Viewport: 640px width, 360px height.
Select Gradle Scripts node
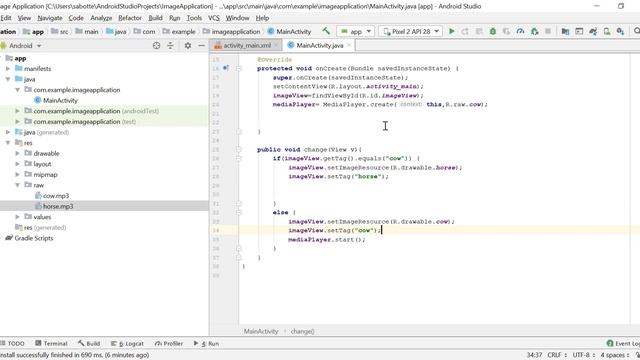coord(29,238)
